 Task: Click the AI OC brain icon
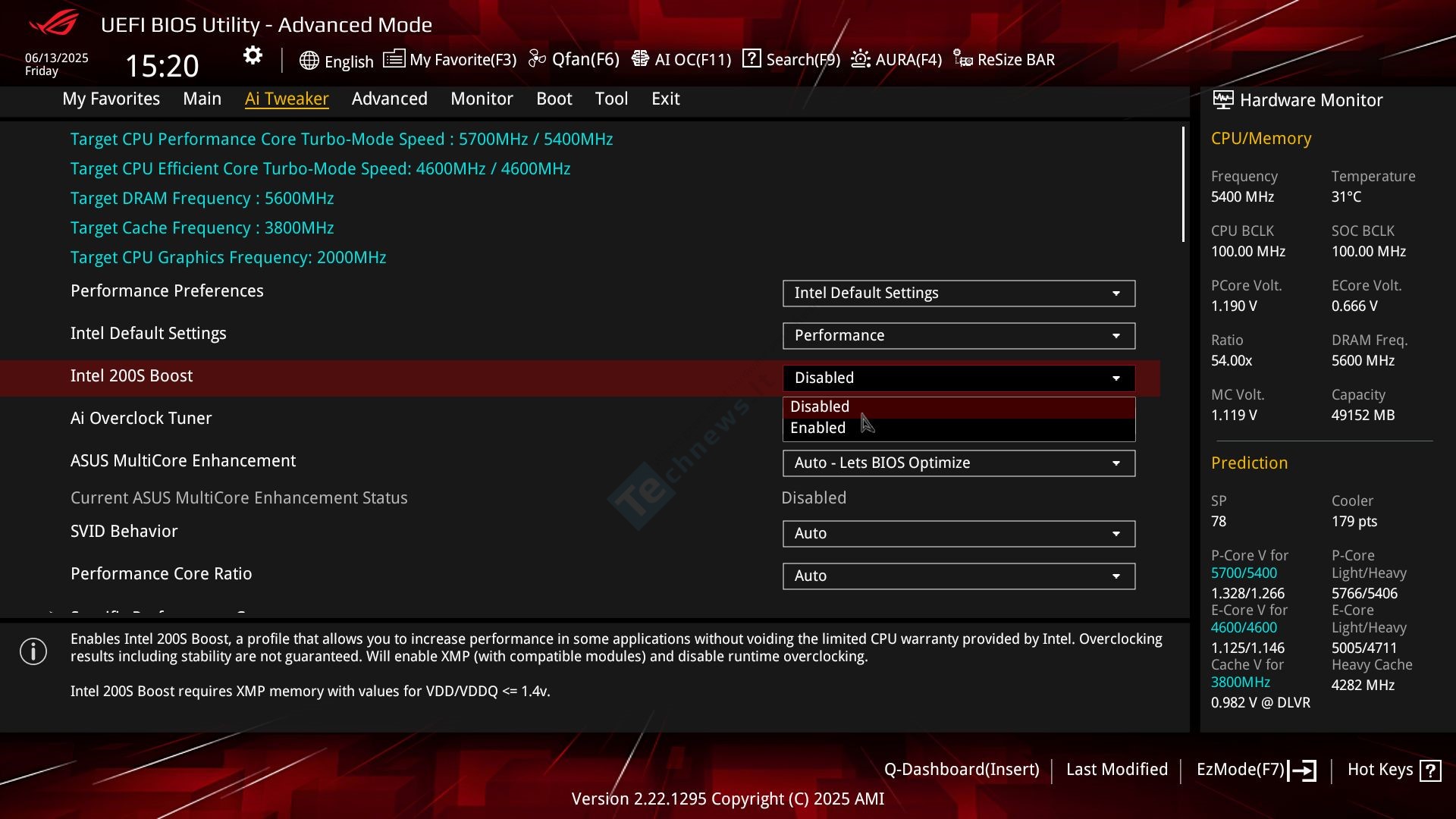click(640, 58)
